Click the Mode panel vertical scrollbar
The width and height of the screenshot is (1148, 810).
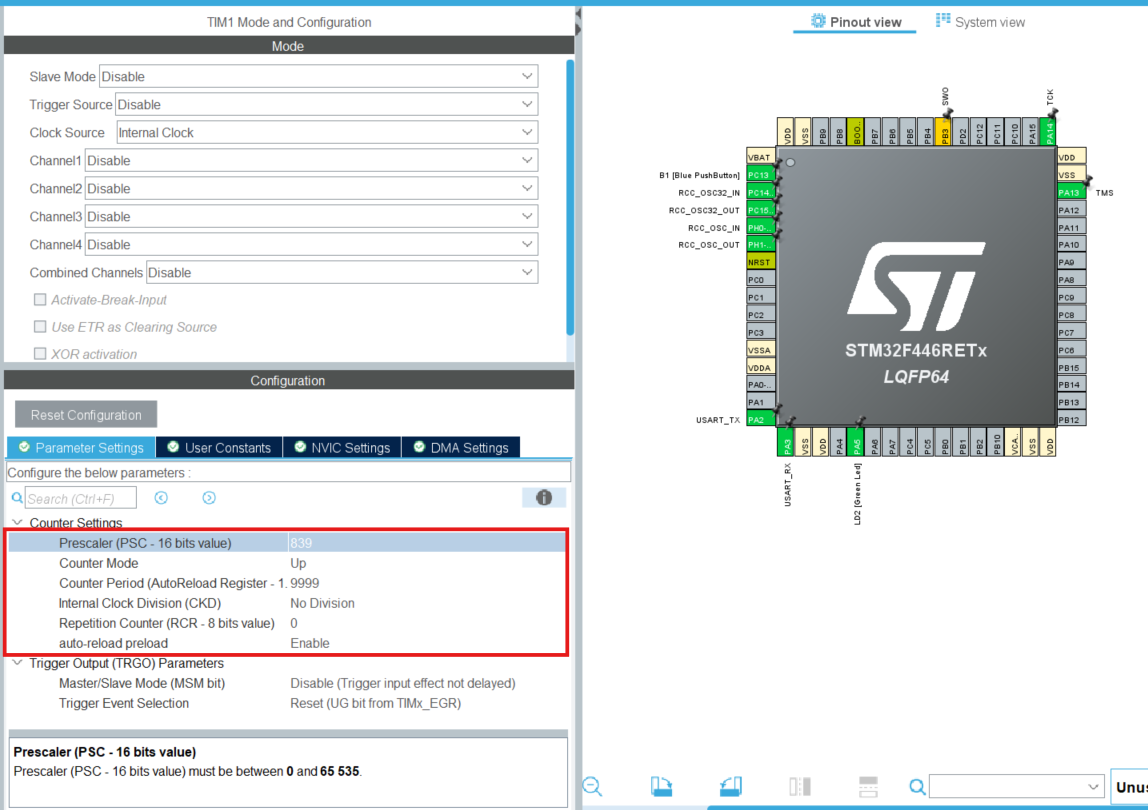pyautogui.click(x=570, y=198)
